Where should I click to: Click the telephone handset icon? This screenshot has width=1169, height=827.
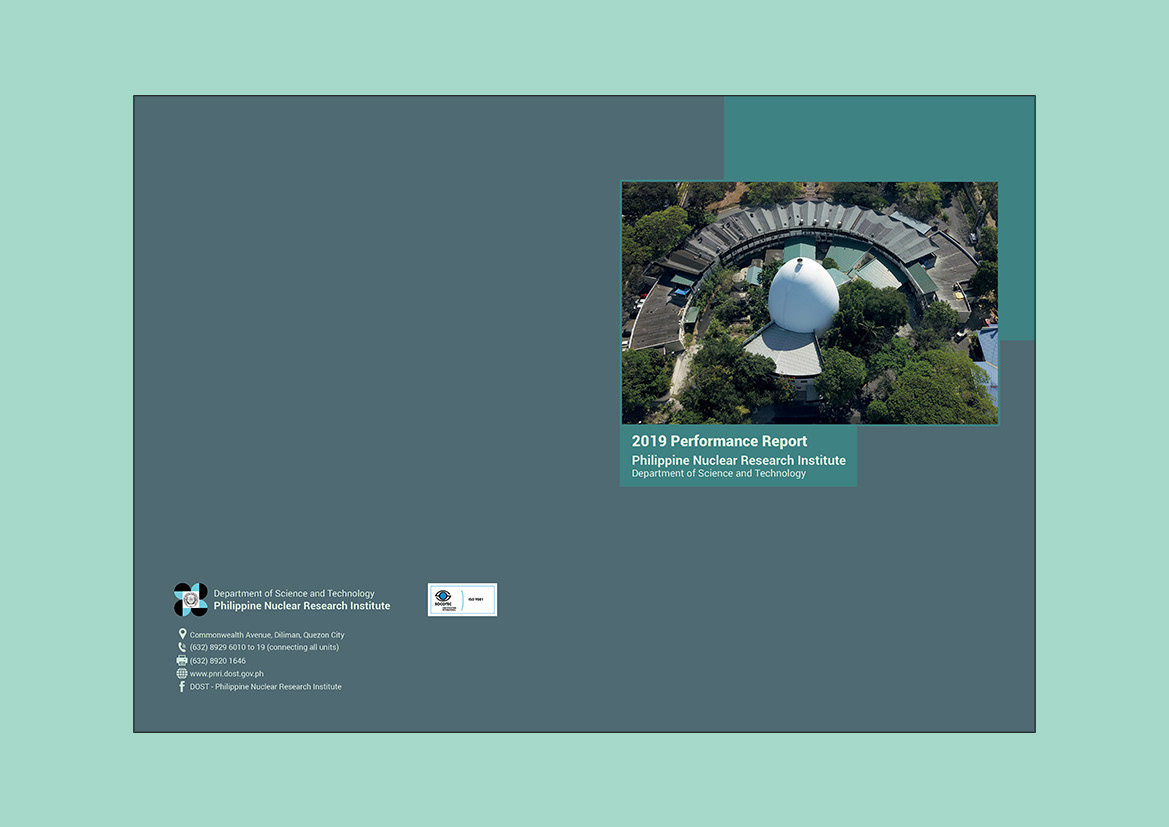(x=182, y=647)
